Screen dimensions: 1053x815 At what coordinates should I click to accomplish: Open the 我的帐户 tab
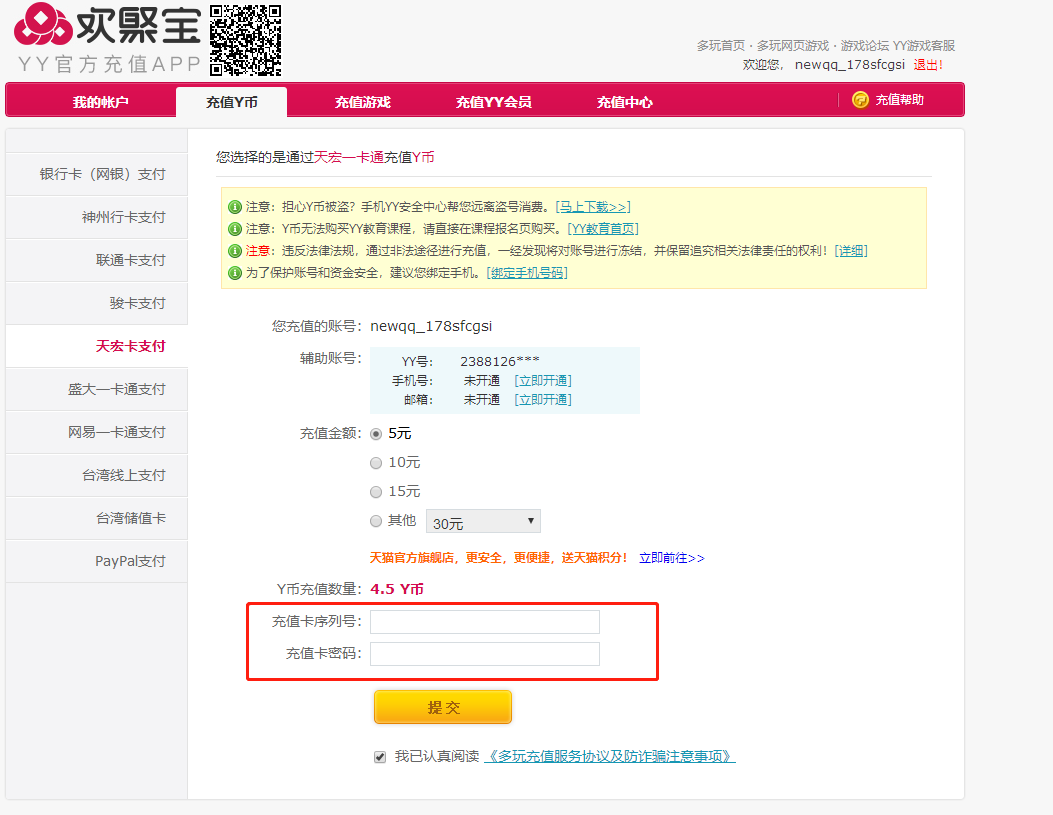click(x=101, y=102)
